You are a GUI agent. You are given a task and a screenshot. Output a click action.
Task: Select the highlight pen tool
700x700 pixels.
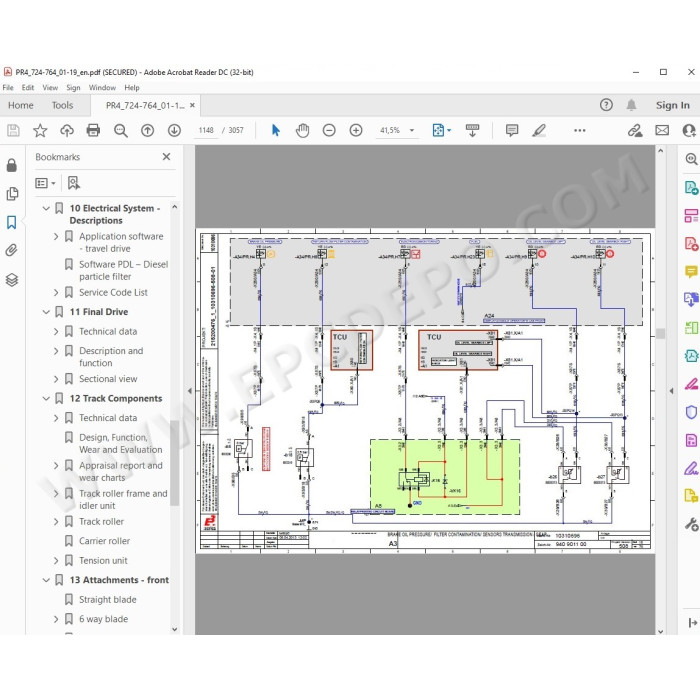point(539,130)
